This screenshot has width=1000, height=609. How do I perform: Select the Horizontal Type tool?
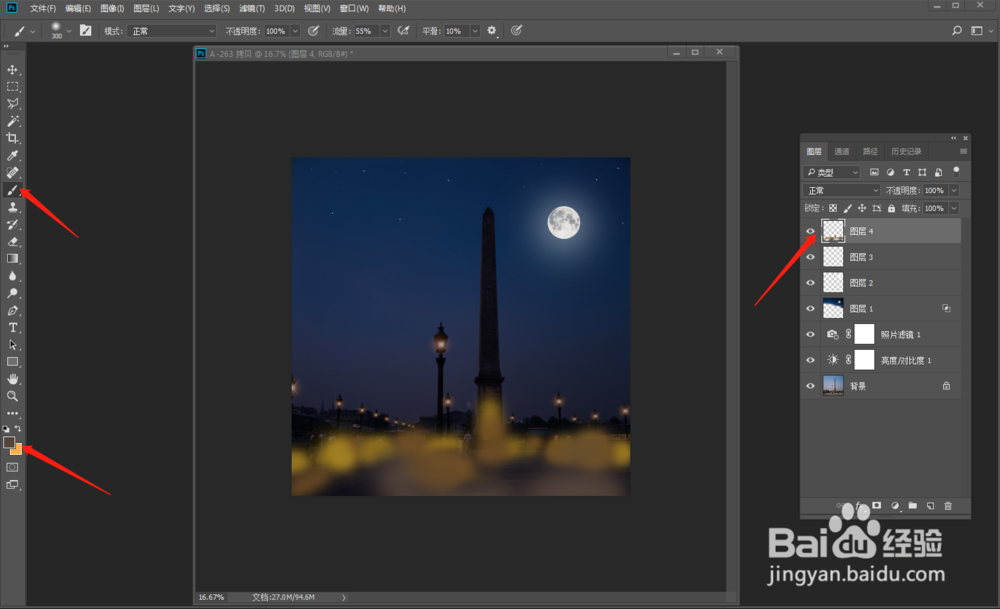click(12, 328)
